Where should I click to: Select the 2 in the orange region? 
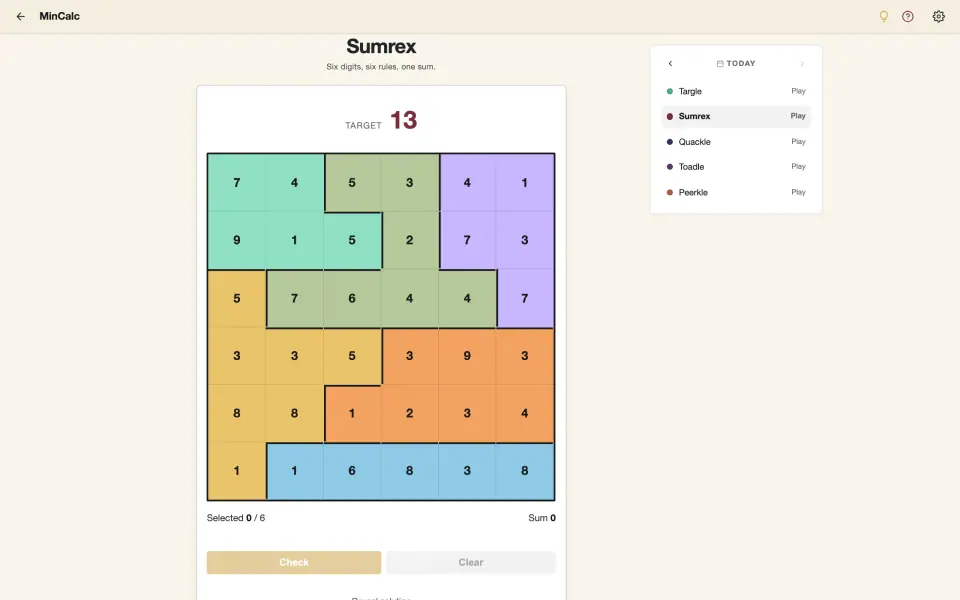coord(410,413)
